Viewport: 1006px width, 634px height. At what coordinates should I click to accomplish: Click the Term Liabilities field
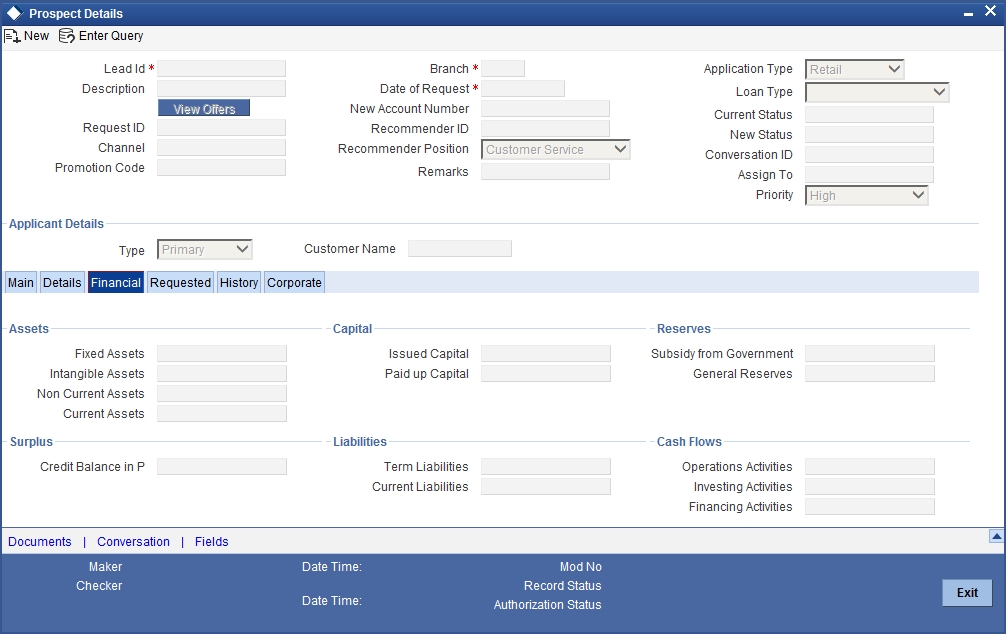tap(546, 467)
